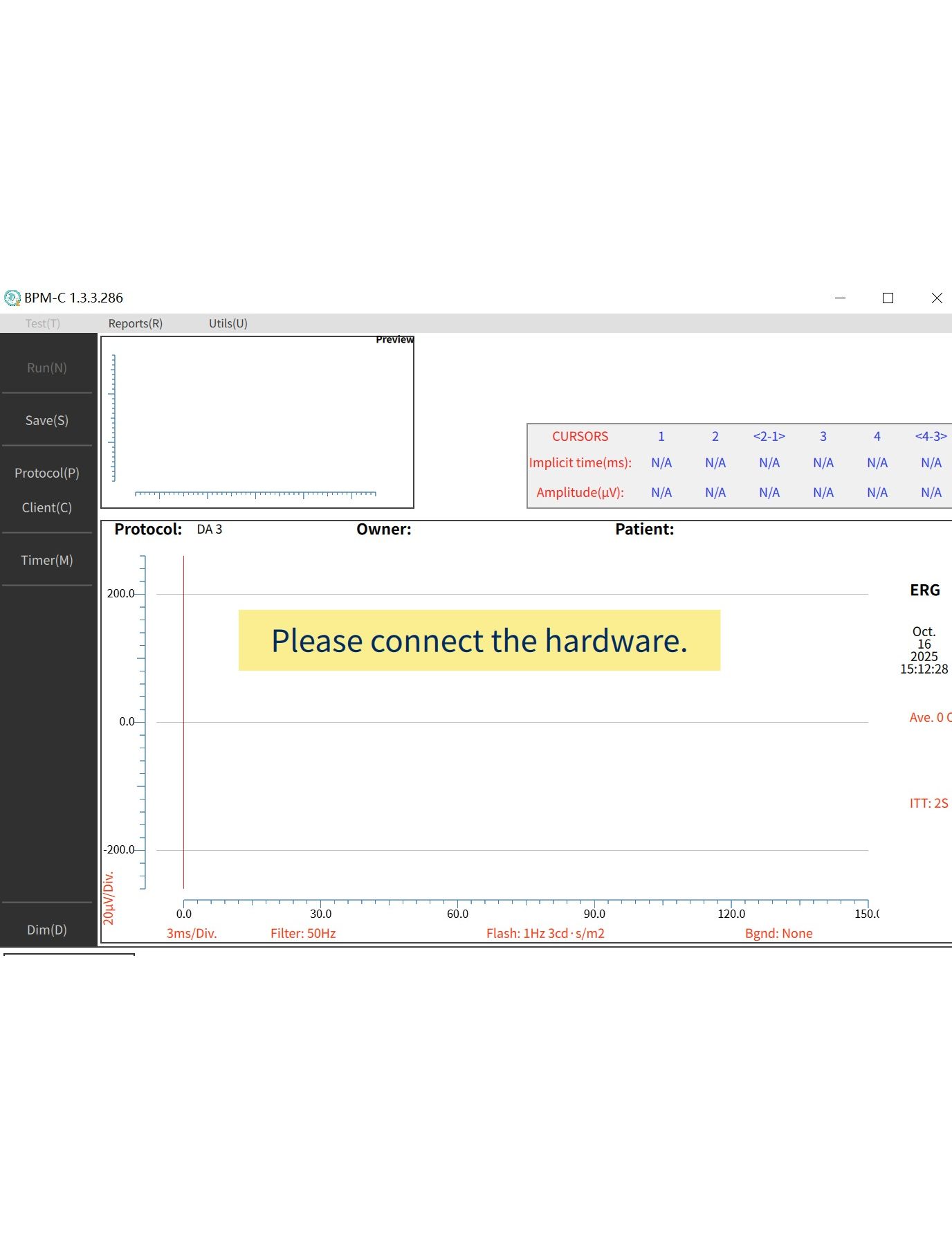Click the BPM-C app icon in title bar
Image resolution: width=952 pixels, height=1246 pixels.
coord(12,298)
